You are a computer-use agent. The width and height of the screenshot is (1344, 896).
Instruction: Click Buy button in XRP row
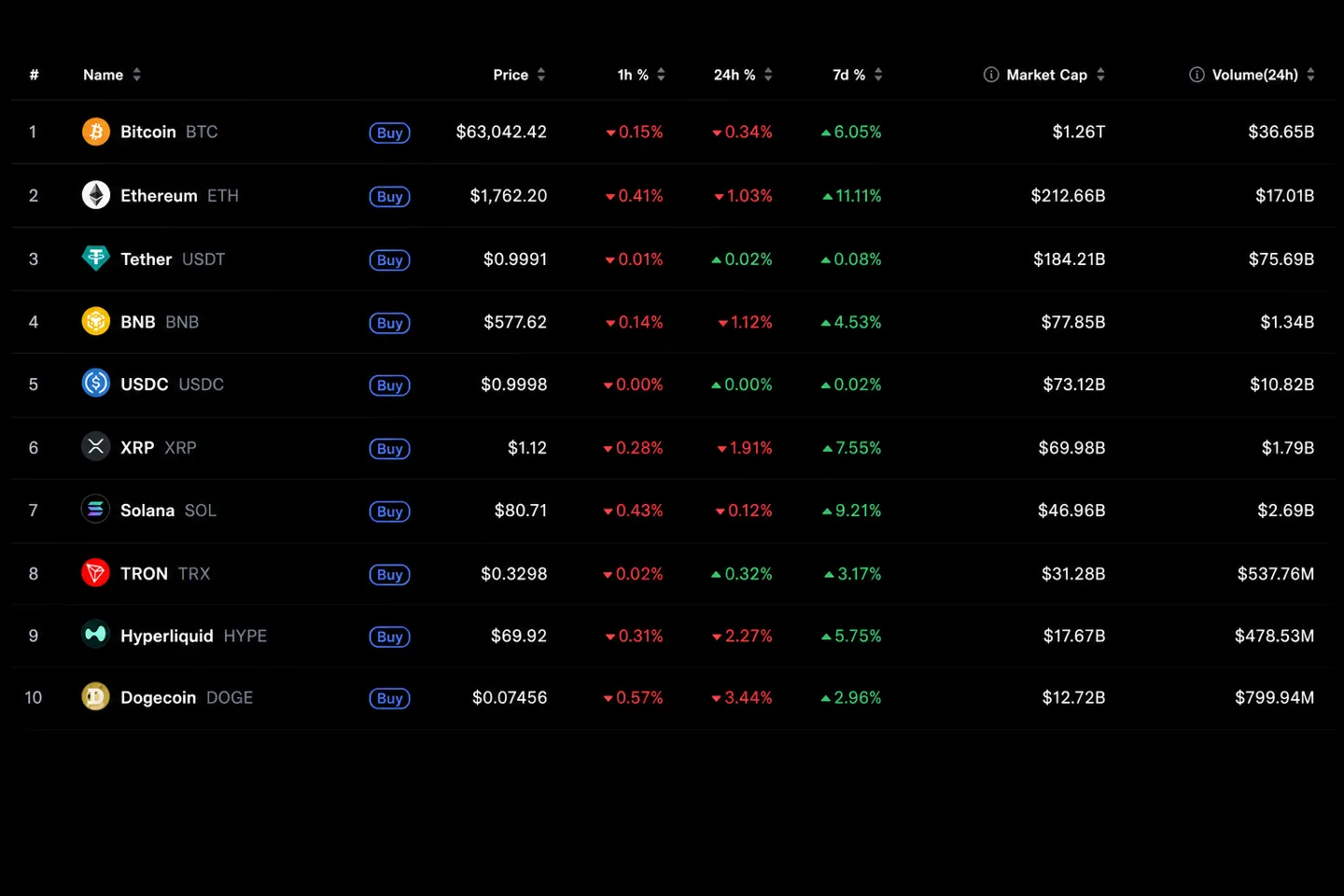(x=390, y=449)
